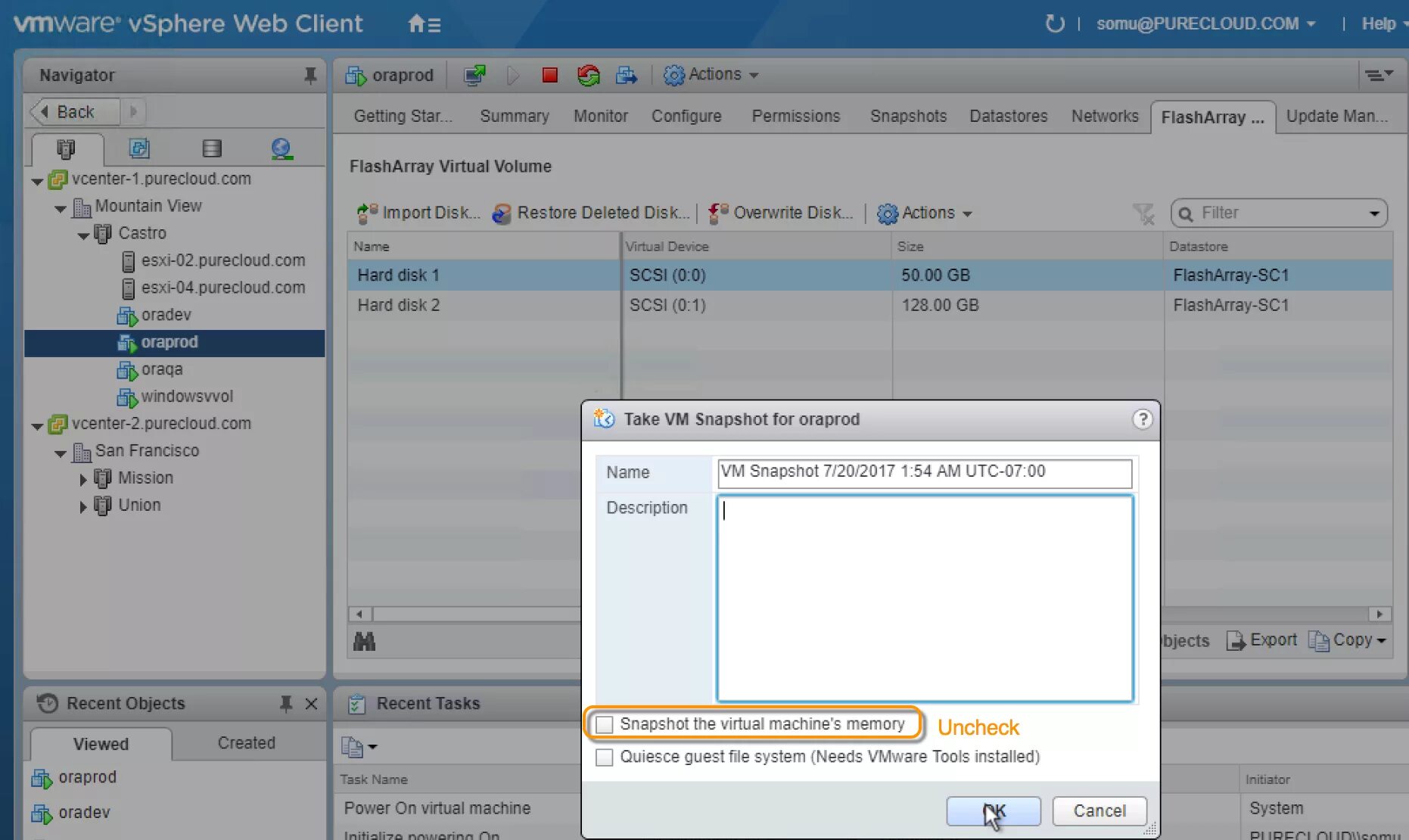Toggle Quiesce guest file system checkbox
Image resolution: width=1409 pixels, height=840 pixels.
point(605,758)
